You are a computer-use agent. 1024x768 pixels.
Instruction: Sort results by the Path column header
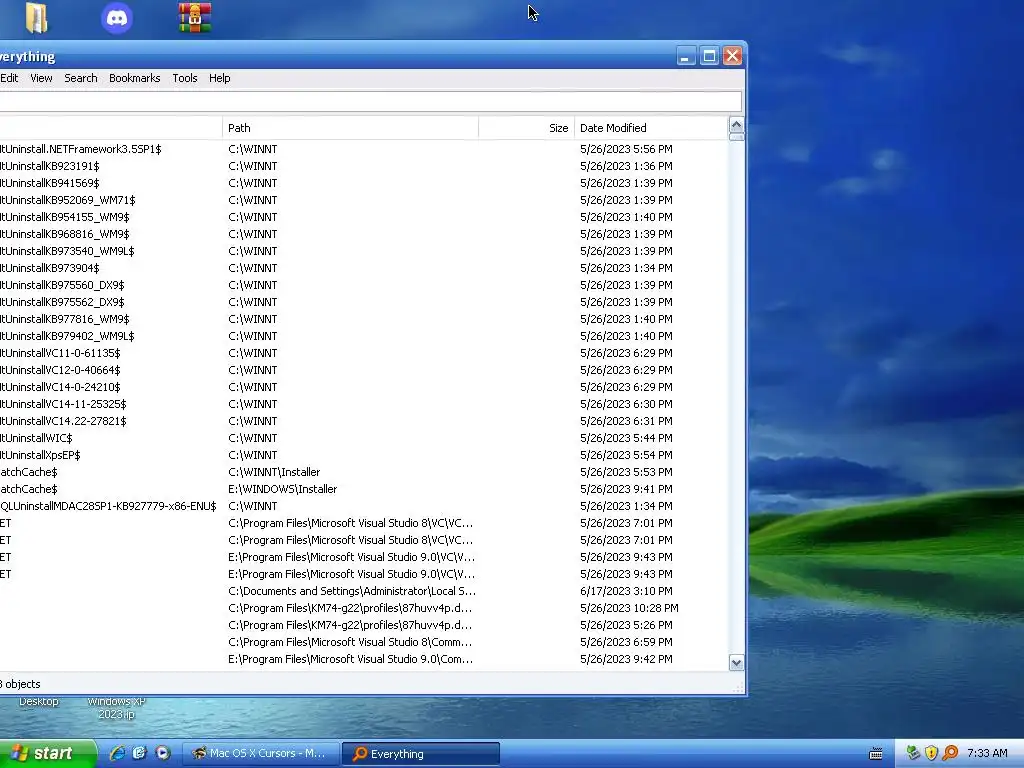tap(350, 128)
